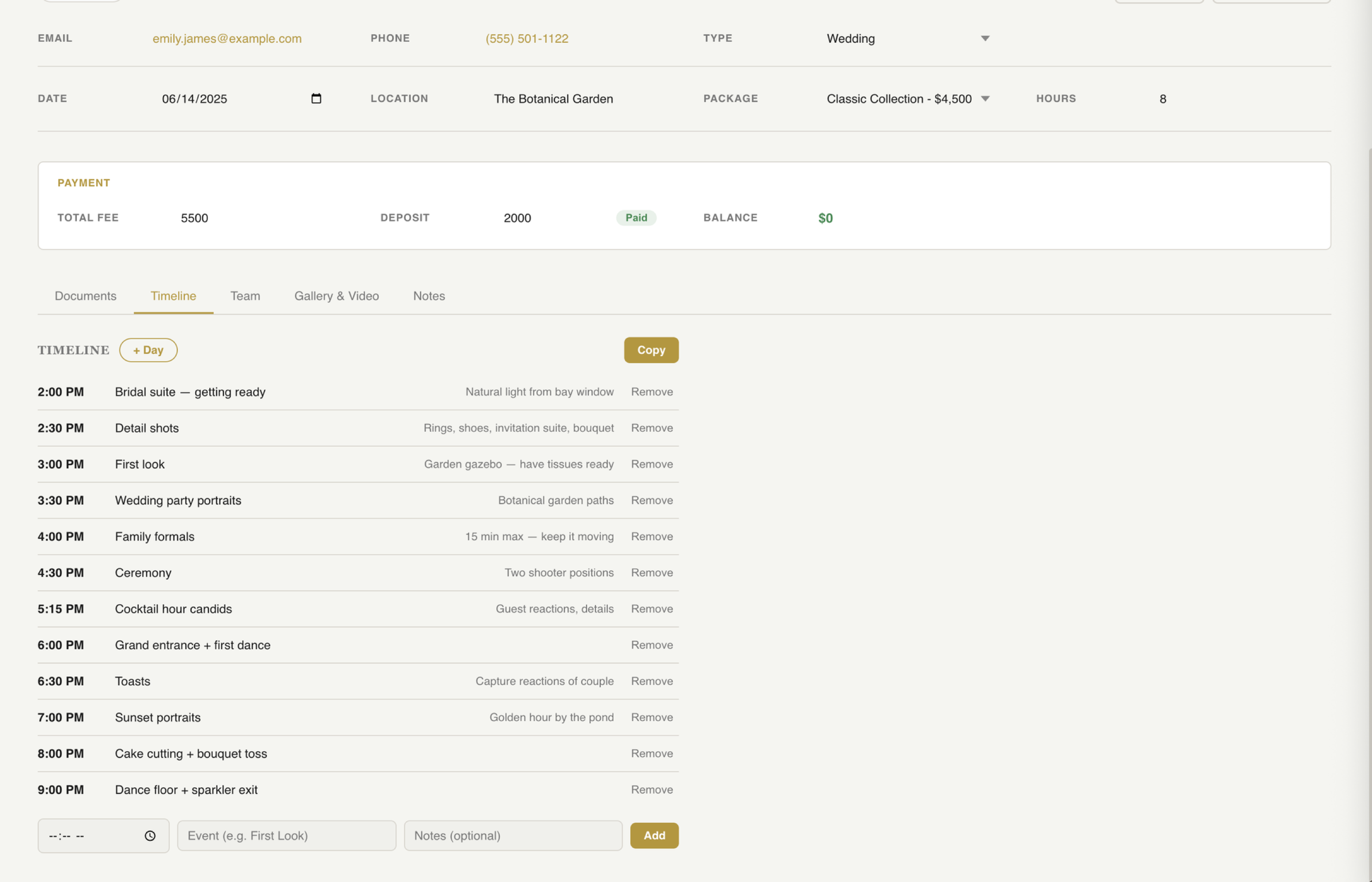
Task: Copy the timeline
Action: click(x=651, y=350)
